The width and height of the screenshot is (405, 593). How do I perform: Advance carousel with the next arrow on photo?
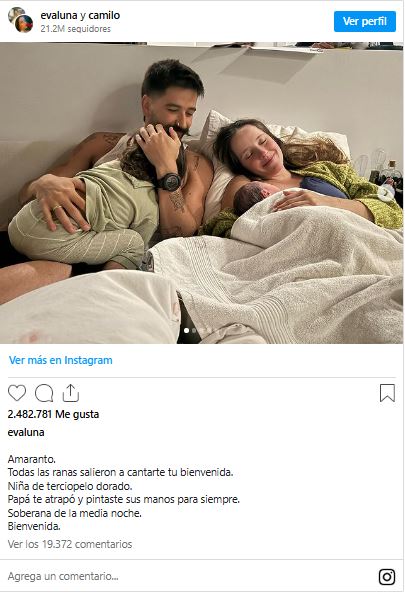click(x=386, y=193)
